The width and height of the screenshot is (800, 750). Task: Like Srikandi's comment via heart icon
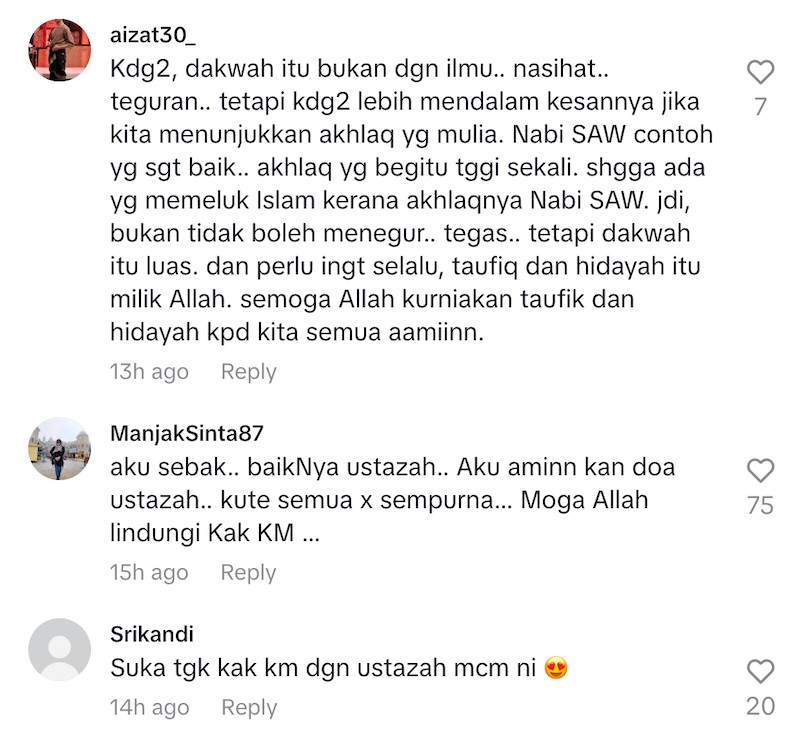coord(761,671)
